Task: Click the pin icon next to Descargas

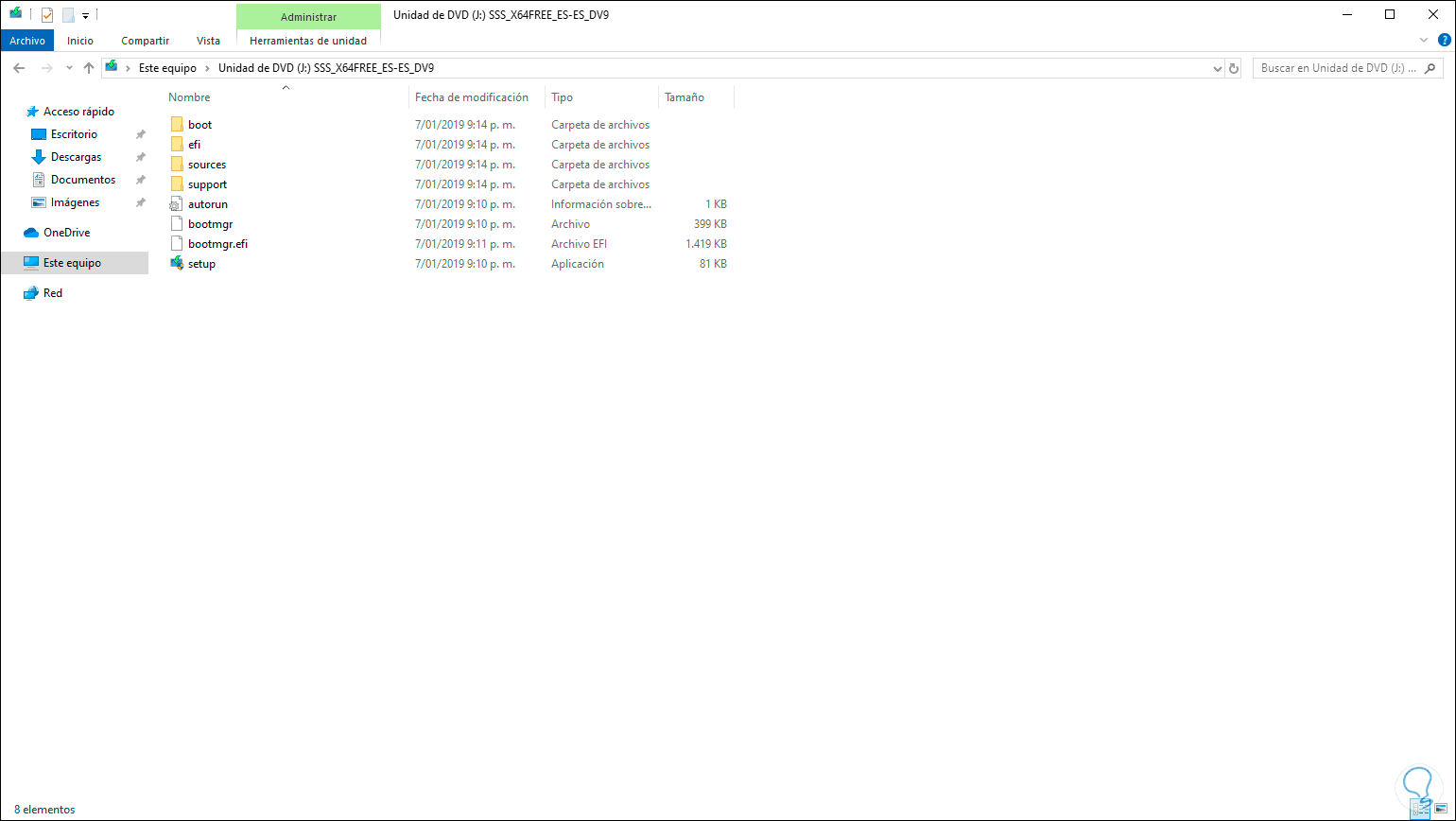Action: click(x=141, y=157)
